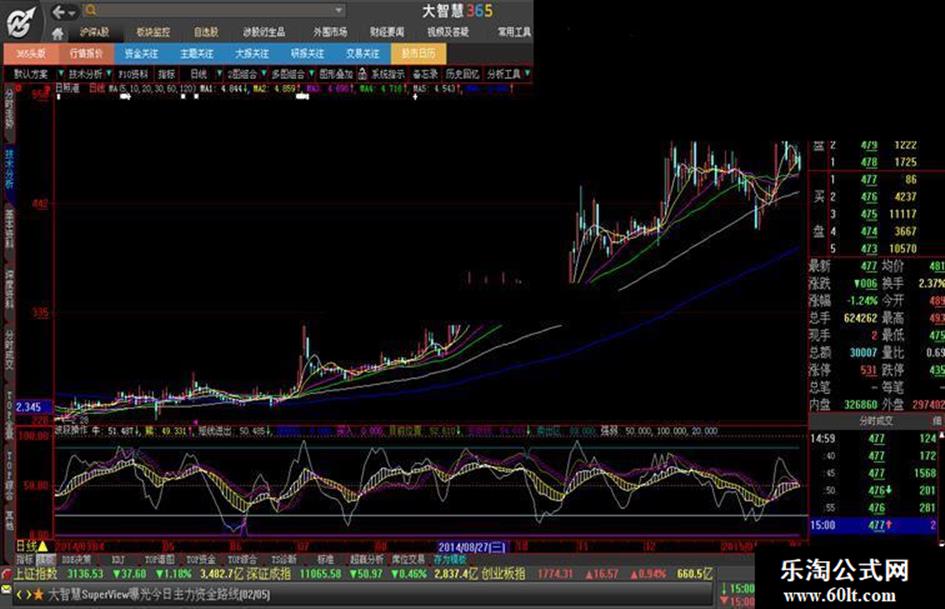Open the 股市日历 tab
Viewport: 945px width, 609px height.
[419, 54]
